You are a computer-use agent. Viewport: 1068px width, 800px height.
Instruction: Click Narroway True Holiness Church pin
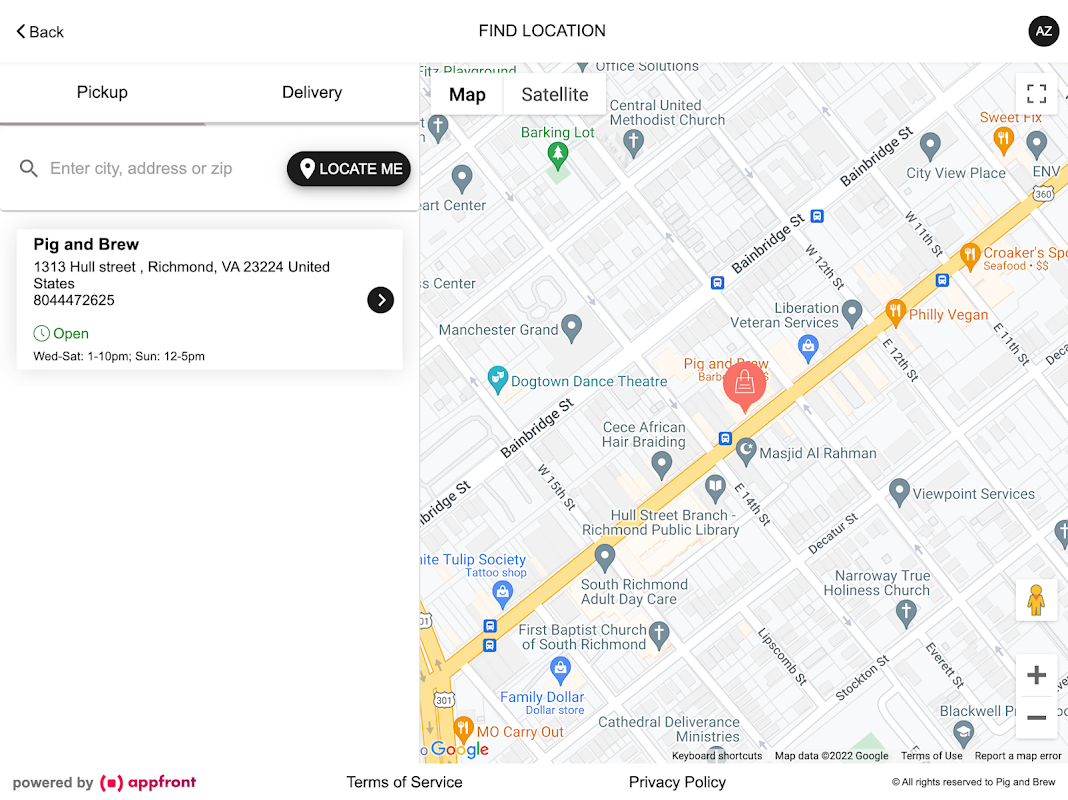[x=905, y=613]
